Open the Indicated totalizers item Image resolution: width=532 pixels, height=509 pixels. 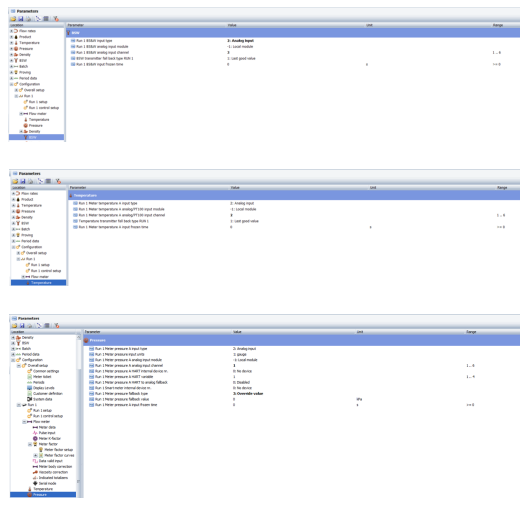53,478
